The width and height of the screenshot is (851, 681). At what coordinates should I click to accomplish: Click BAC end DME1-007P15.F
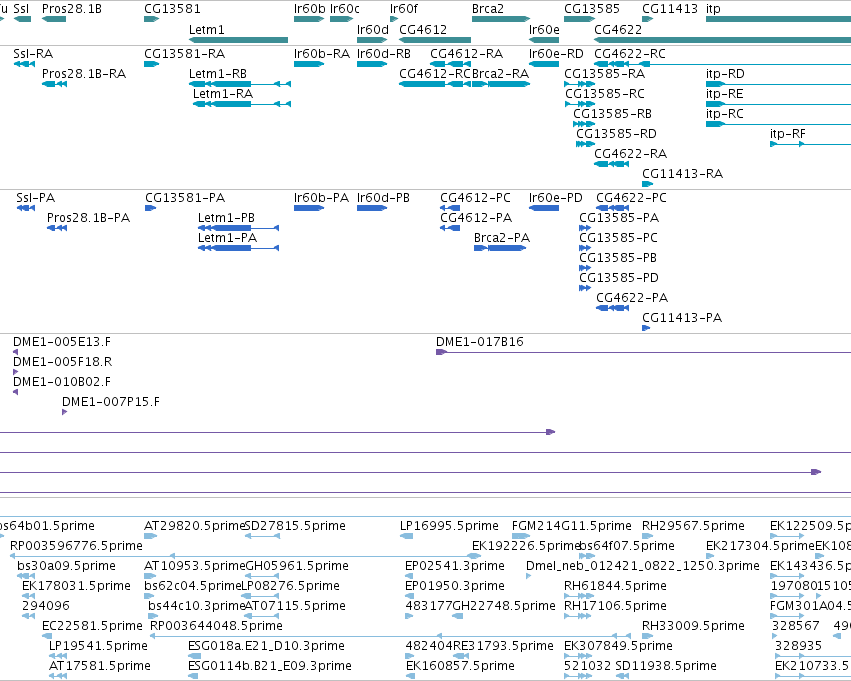[111, 402]
